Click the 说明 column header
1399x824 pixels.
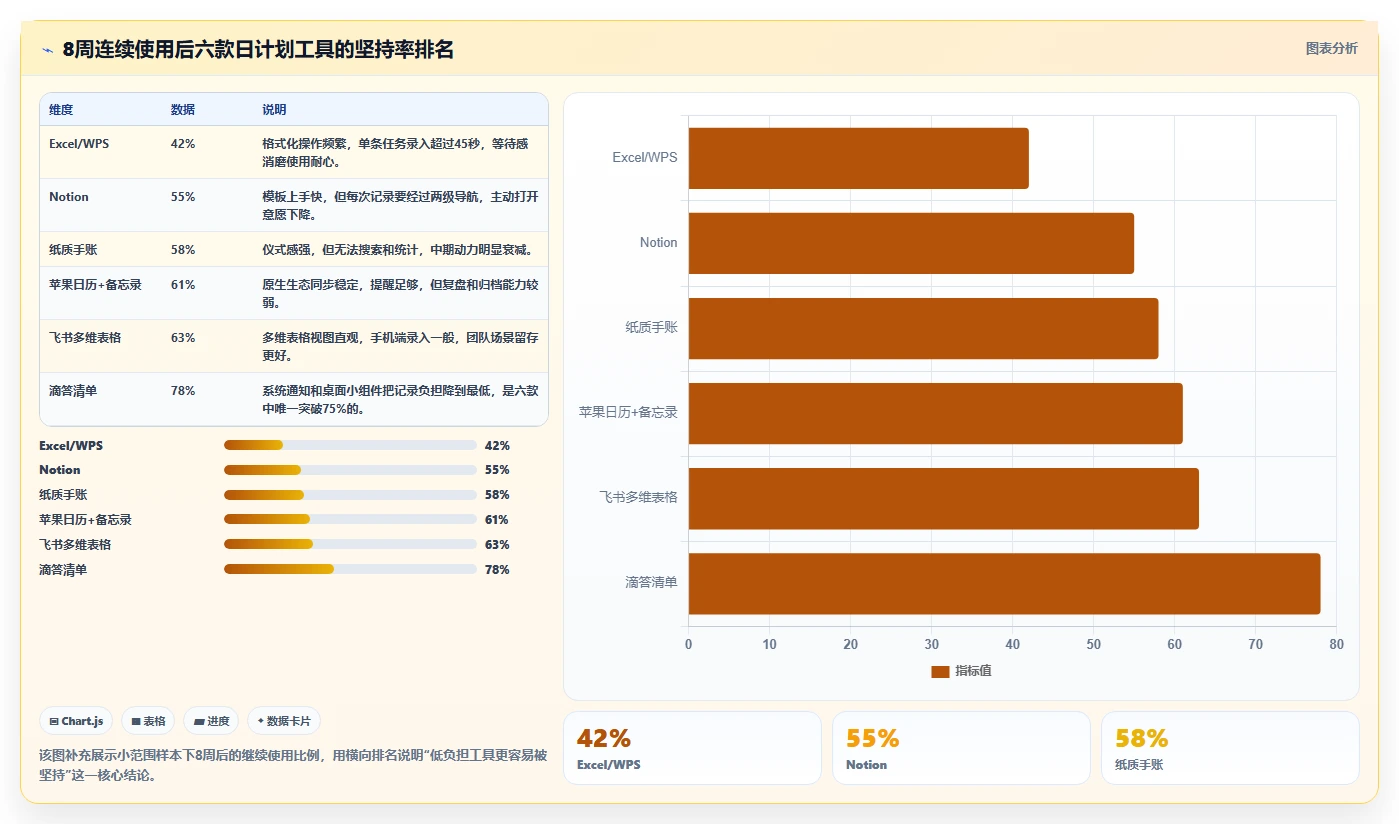click(274, 109)
